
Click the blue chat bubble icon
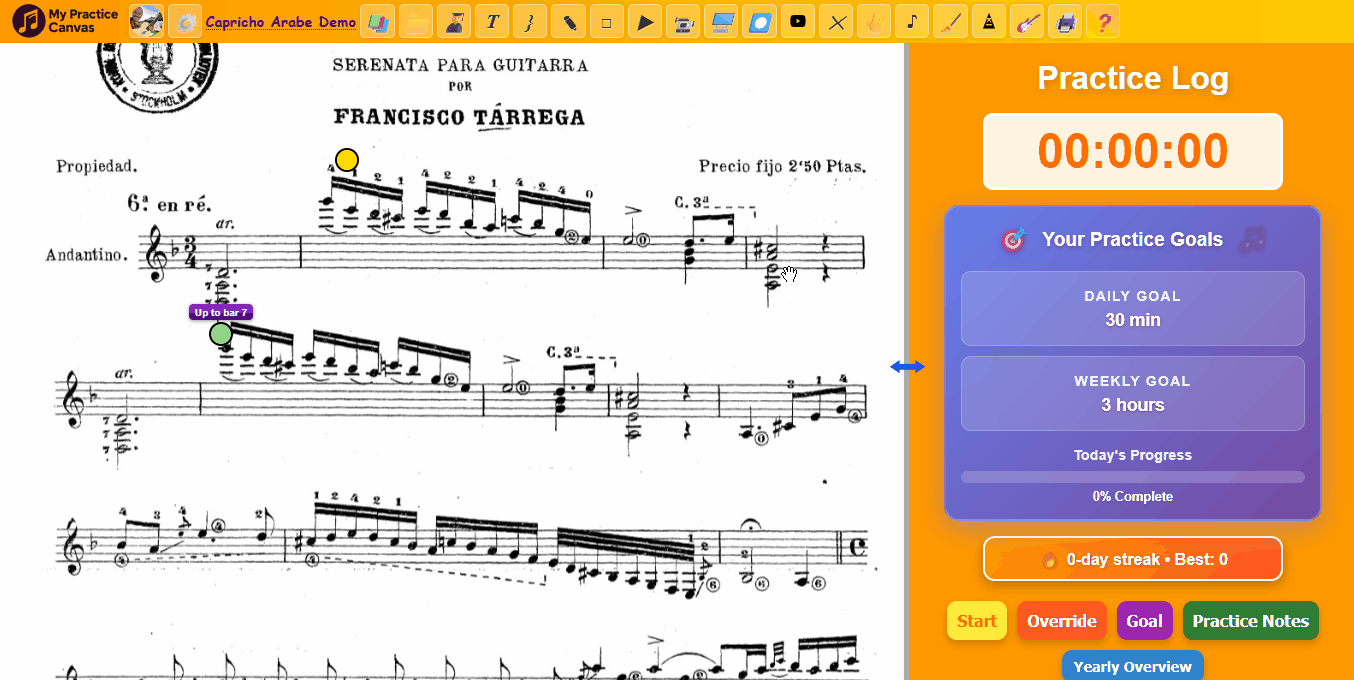(x=759, y=21)
